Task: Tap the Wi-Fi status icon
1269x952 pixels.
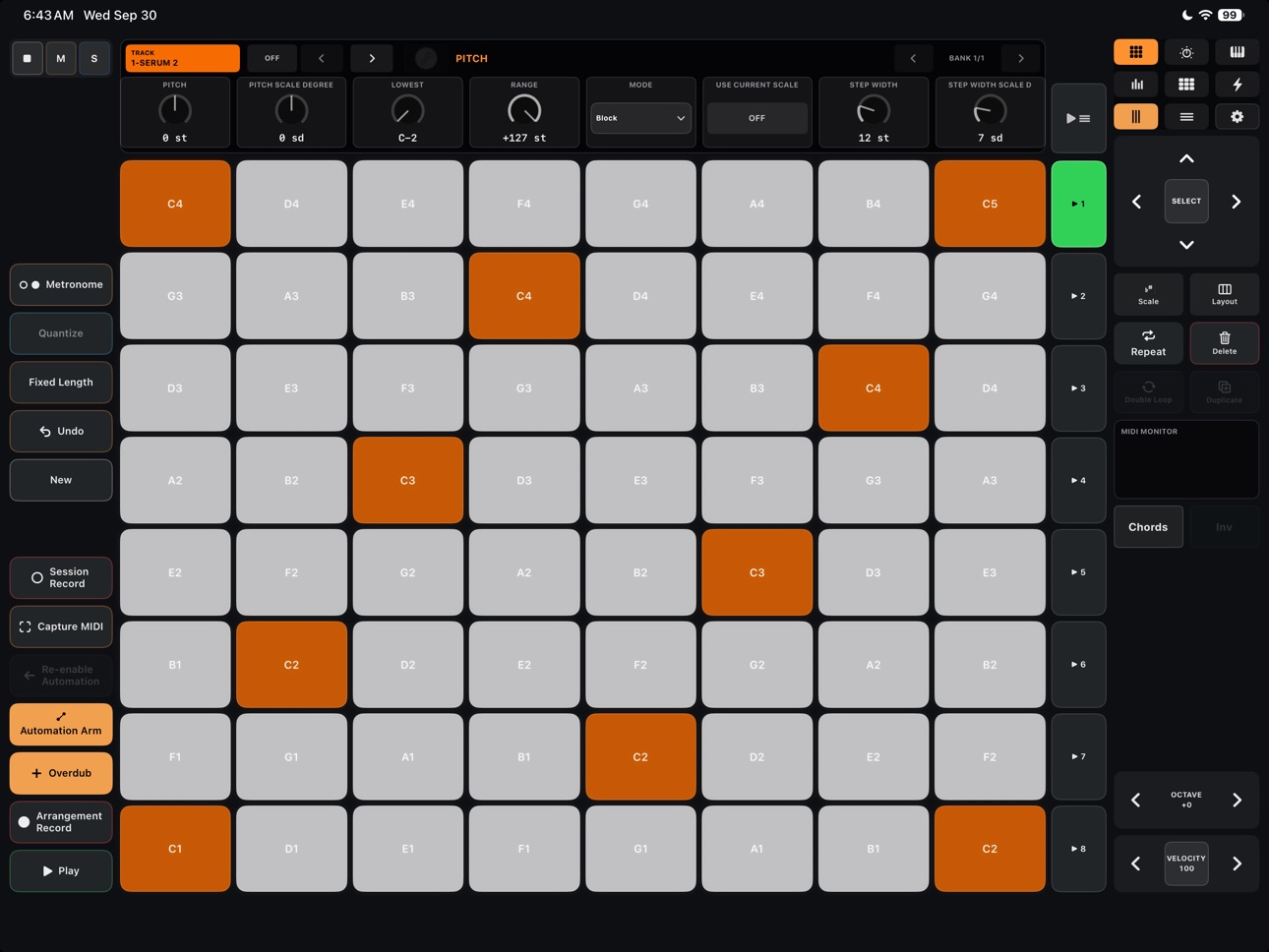Action: pyautogui.click(x=1205, y=15)
